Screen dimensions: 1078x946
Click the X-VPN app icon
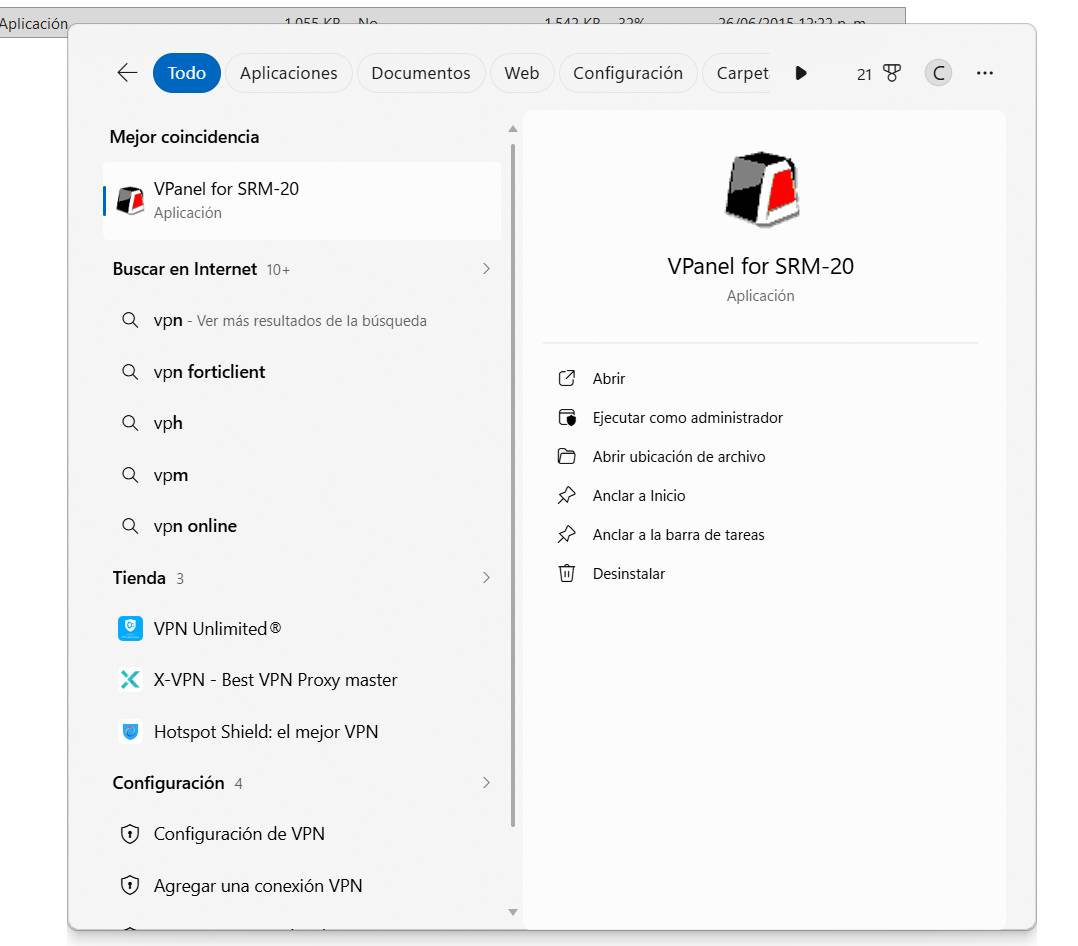click(130, 680)
